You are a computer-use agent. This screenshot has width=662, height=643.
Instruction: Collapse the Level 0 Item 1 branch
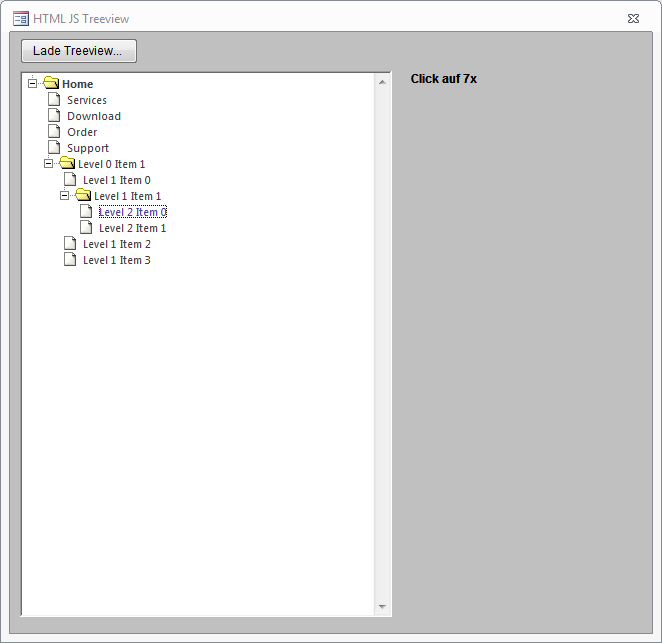(x=49, y=164)
